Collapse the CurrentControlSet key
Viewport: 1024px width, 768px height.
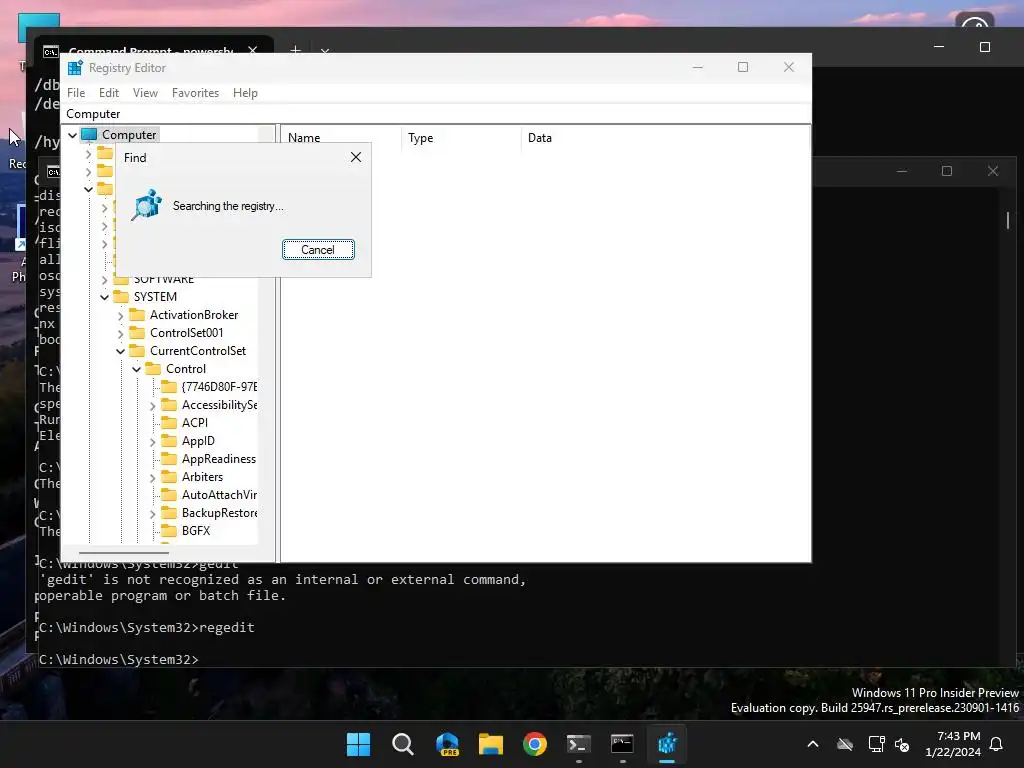click(120, 351)
